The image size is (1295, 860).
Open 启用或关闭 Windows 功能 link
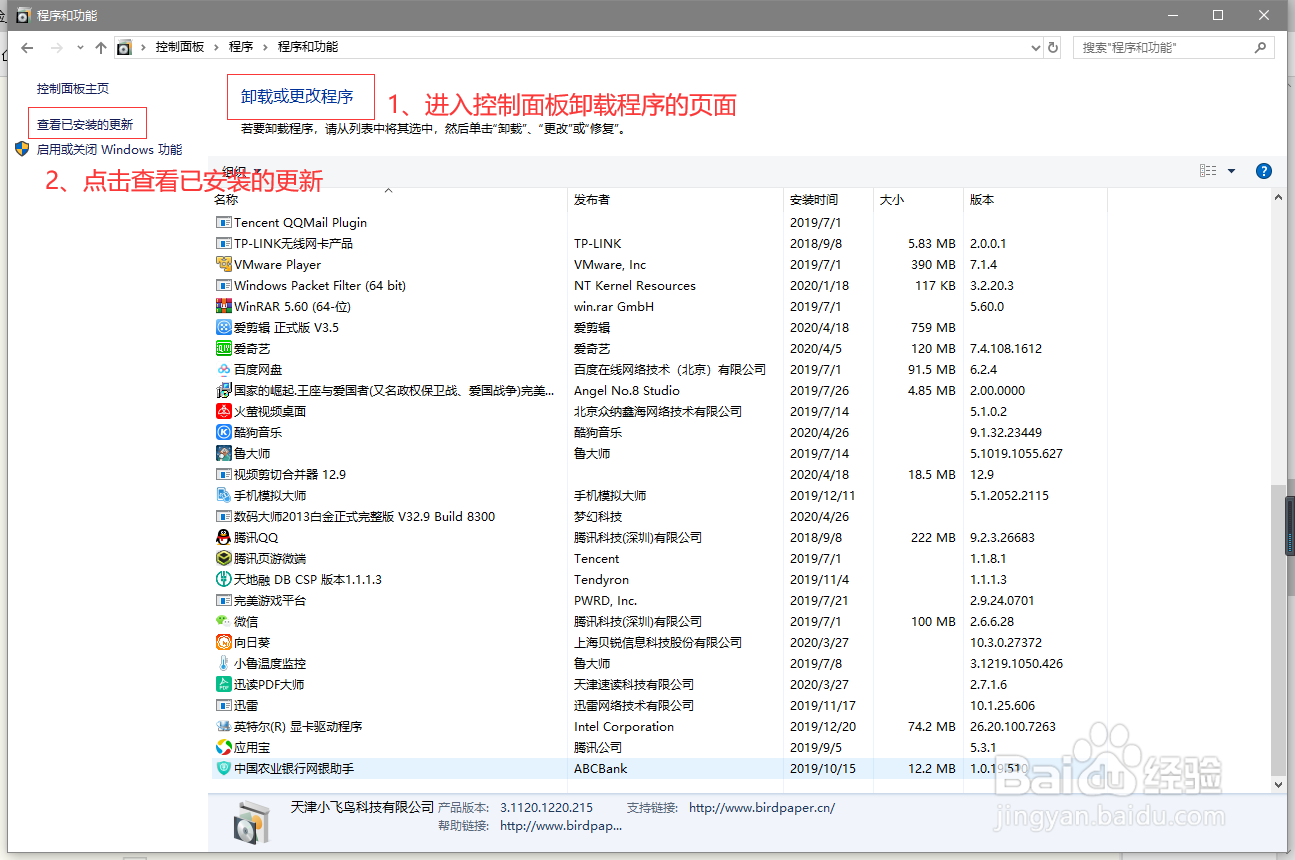pos(109,150)
